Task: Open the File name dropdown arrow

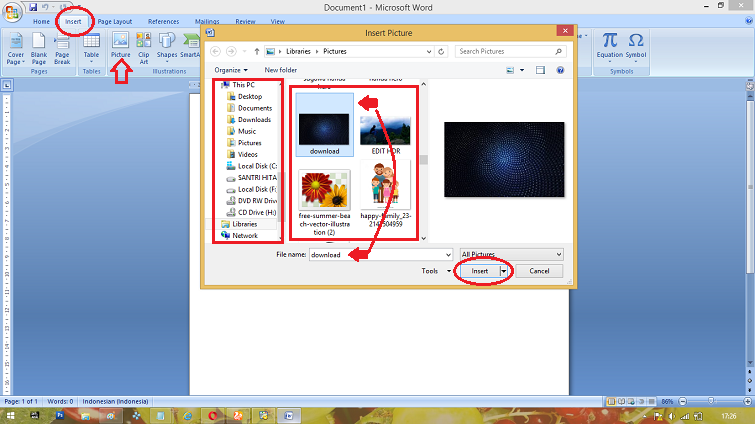Action: tap(448, 255)
